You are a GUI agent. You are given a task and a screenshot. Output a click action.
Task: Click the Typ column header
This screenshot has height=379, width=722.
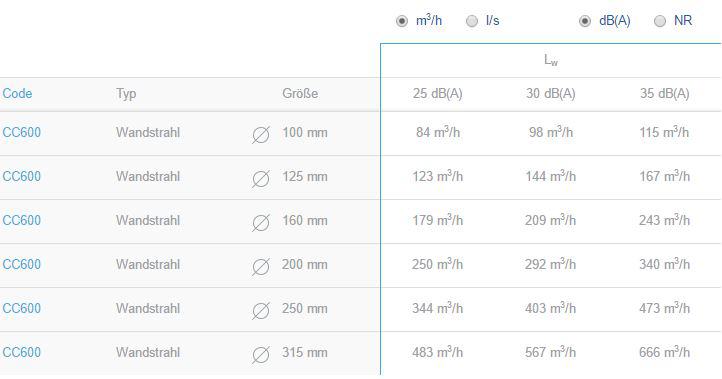point(126,94)
